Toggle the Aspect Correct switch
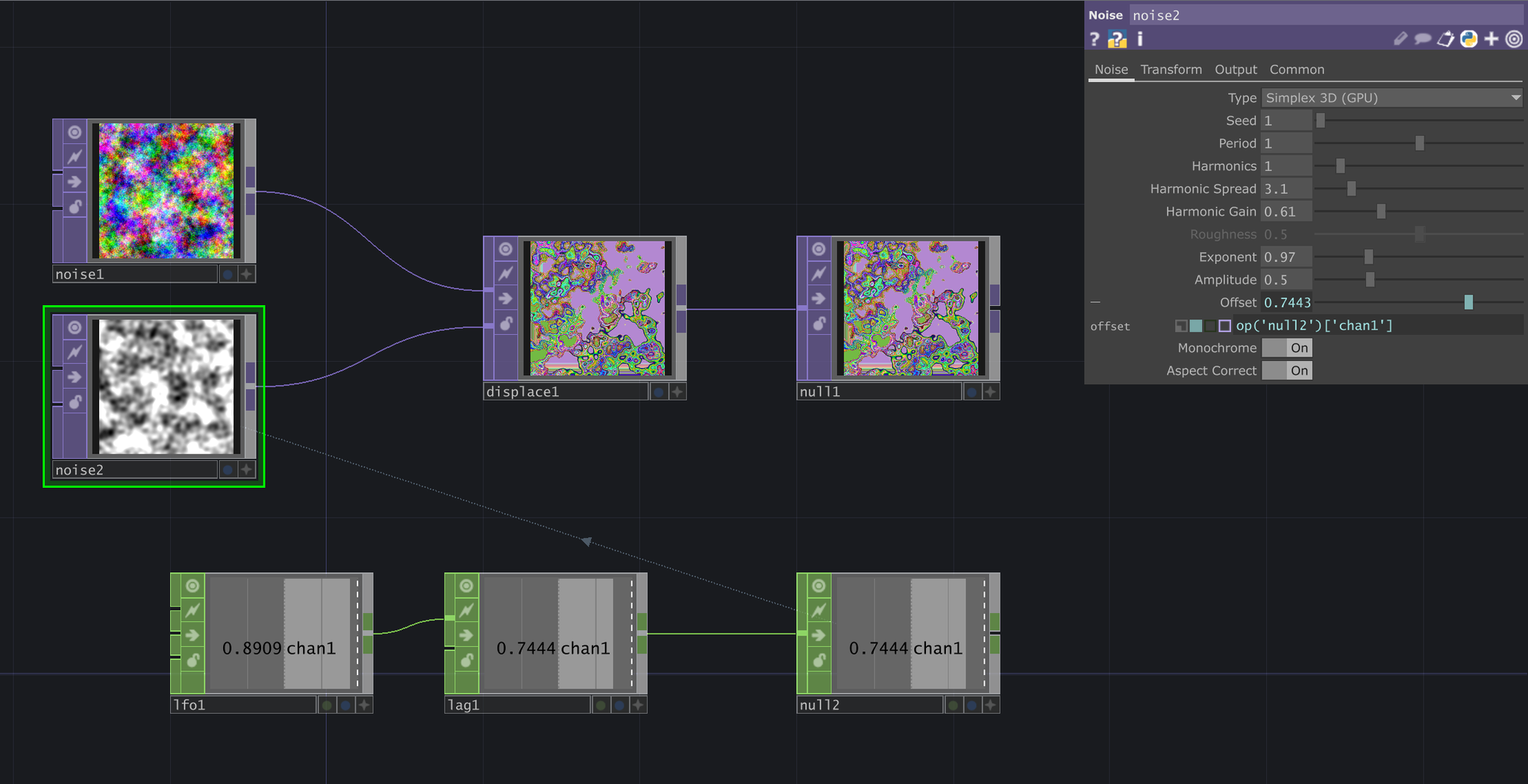The image size is (1528, 784). (1287, 371)
